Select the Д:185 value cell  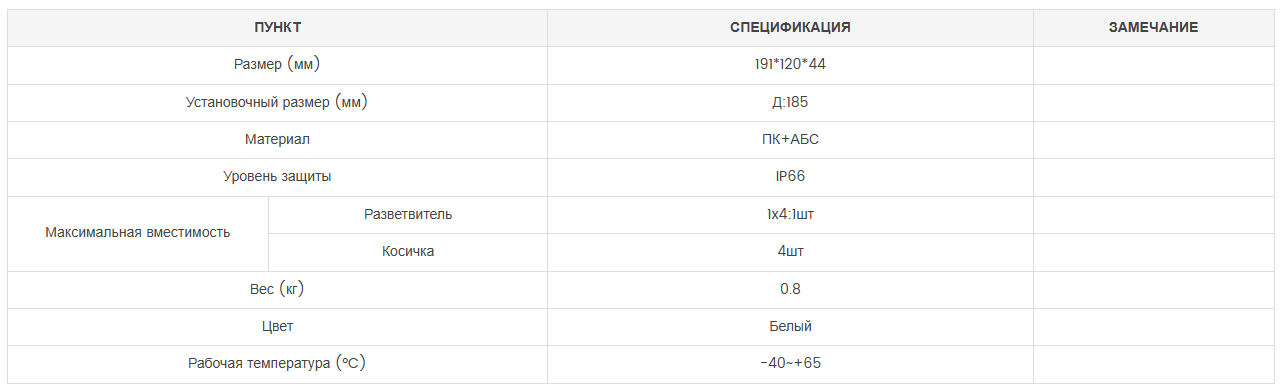(790, 102)
